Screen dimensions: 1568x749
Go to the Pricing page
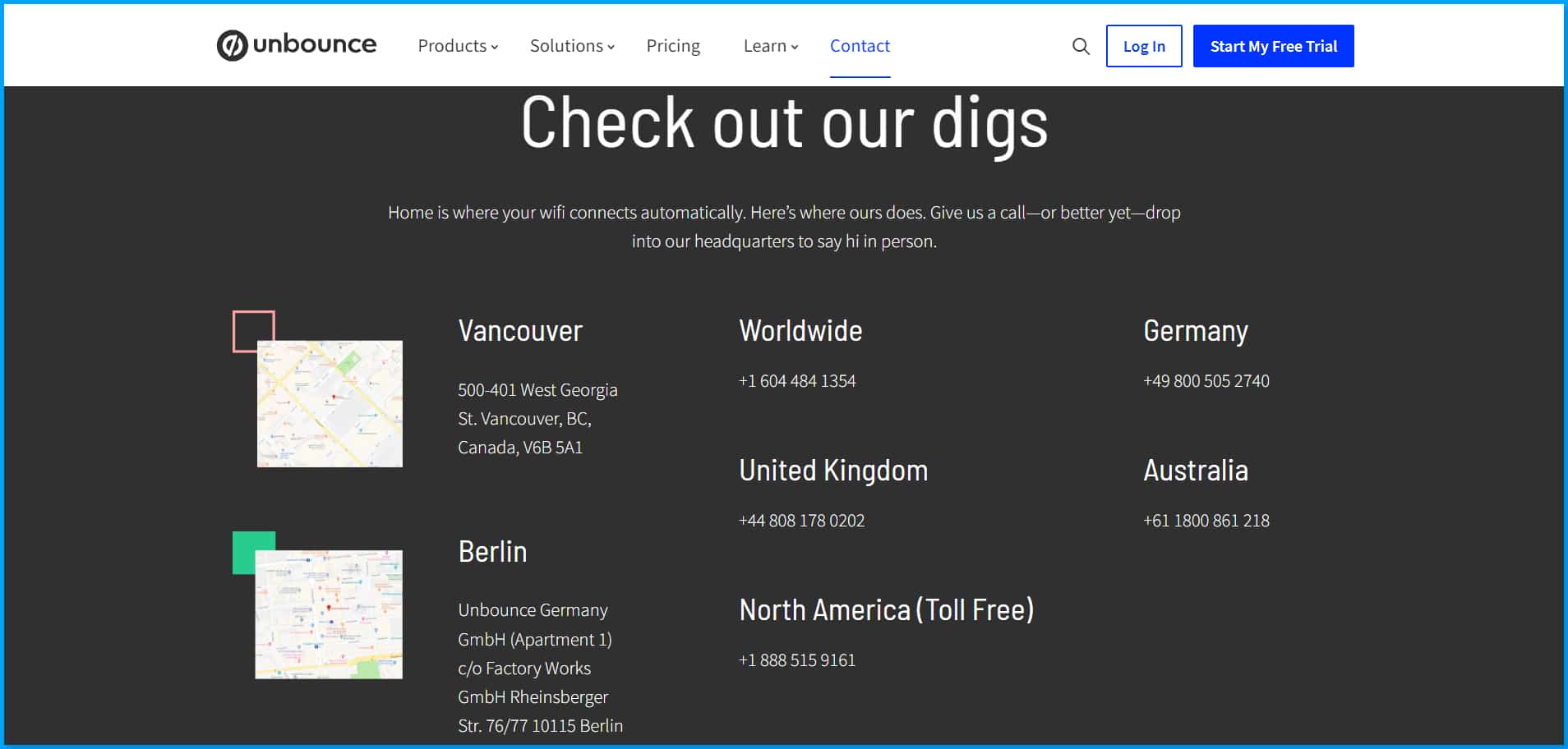pyautogui.click(x=673, y=46)
